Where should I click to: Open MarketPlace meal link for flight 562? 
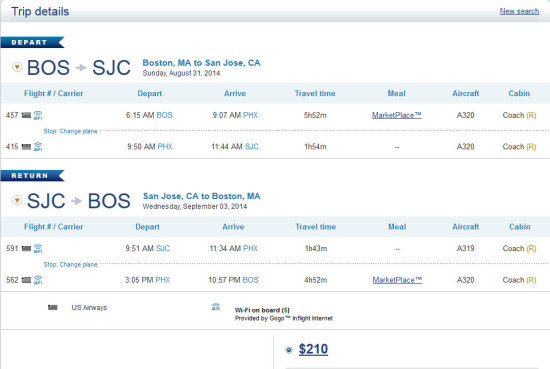tap(397, 280)
